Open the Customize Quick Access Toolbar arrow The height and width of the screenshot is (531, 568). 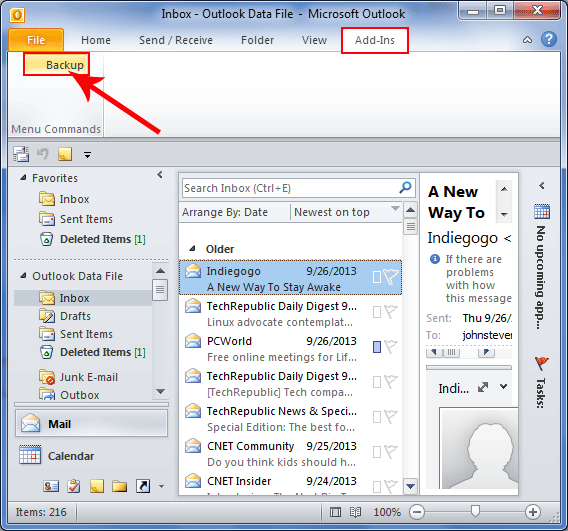pyautogui.click(x=87, y=155)
